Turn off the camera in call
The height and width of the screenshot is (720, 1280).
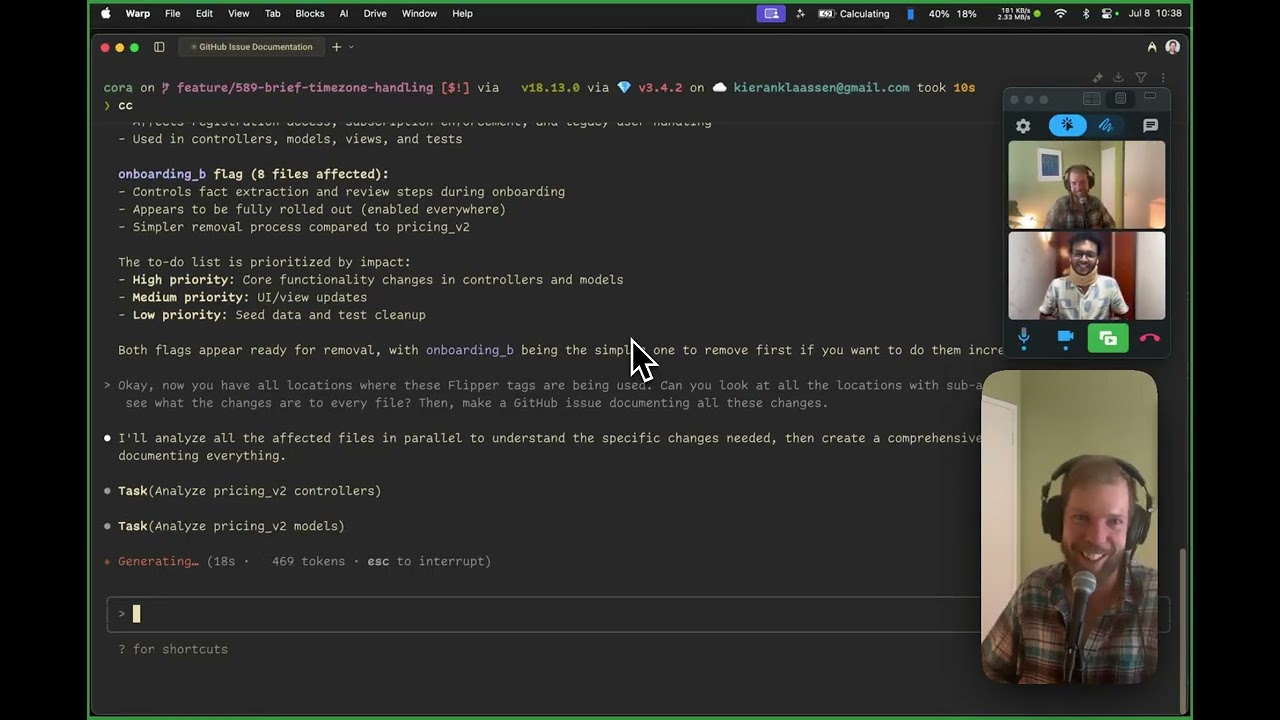pyautogui.click(x=1065, y=338)
